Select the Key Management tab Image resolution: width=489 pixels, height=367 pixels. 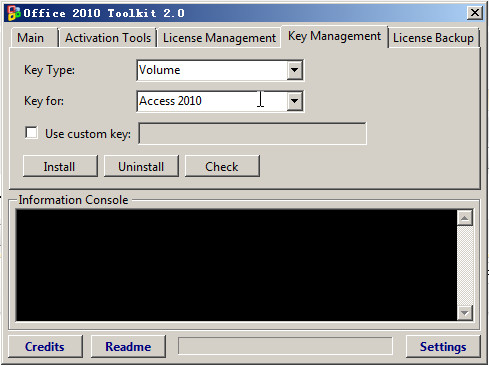(334, 36)
